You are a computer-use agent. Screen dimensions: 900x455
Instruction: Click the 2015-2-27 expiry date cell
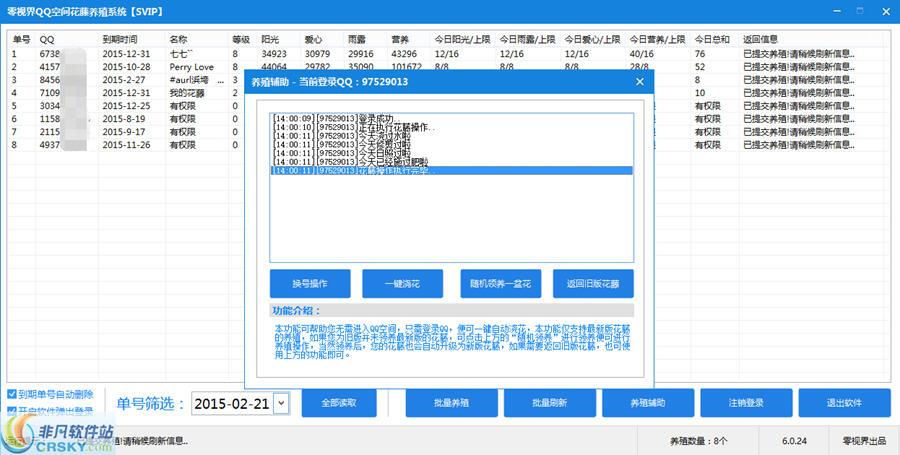(x=124, y=80)
